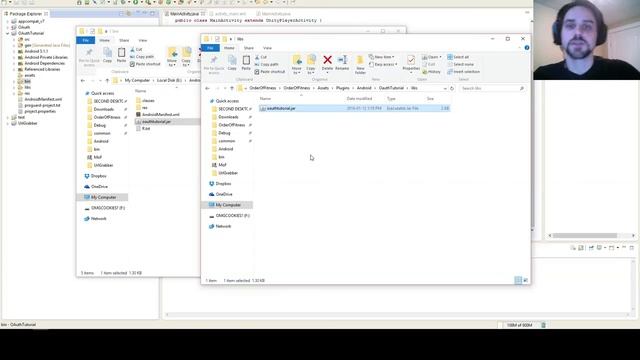The width and height of the screenshot is (640, 360).
Task: Click Plugins in front Explorer breadcrumb
Action: pyautogui.click(x=343, y=88)
